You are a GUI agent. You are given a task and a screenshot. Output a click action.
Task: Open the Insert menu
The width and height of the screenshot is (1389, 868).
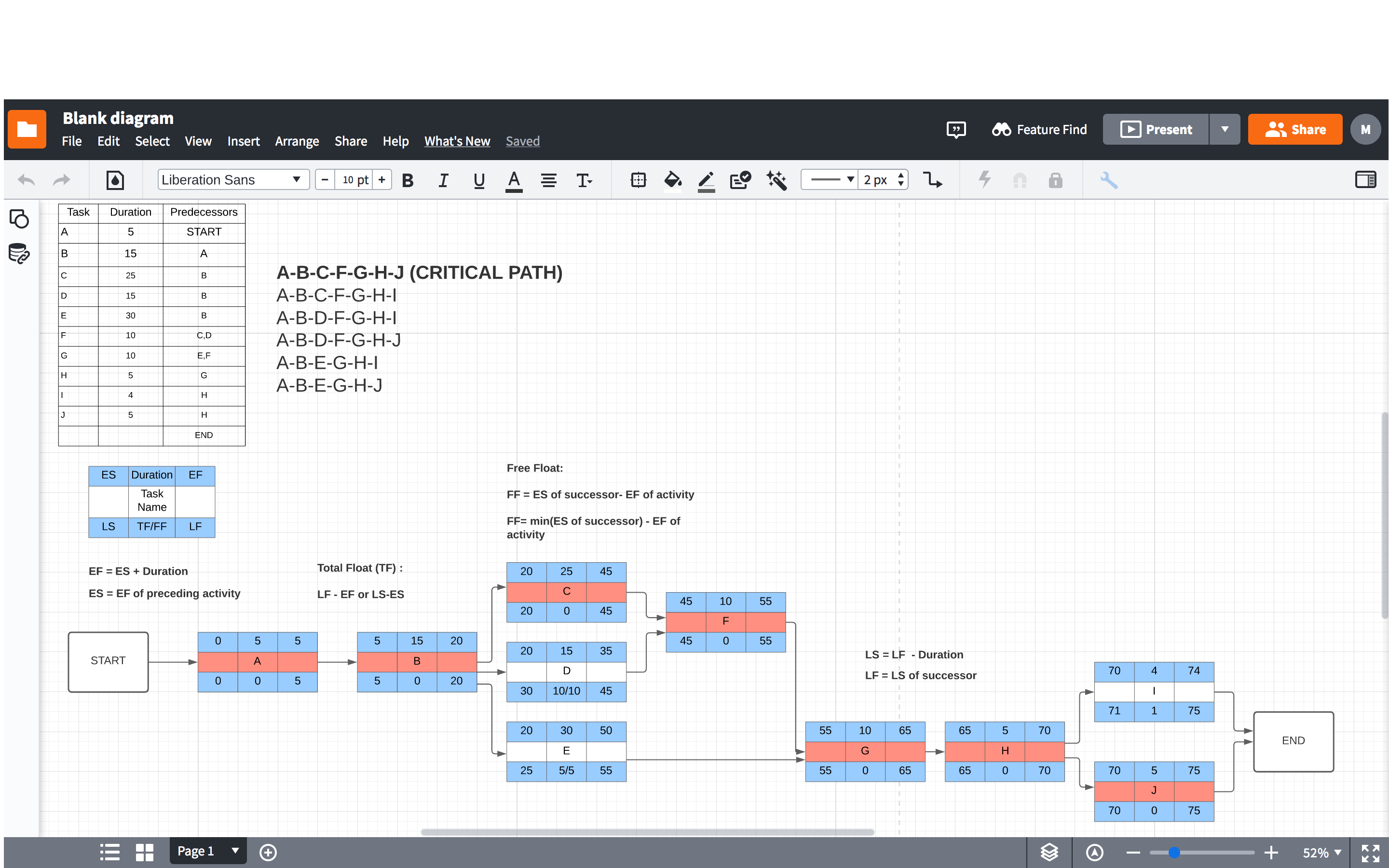pyautogui.click(x=244, y=141)
